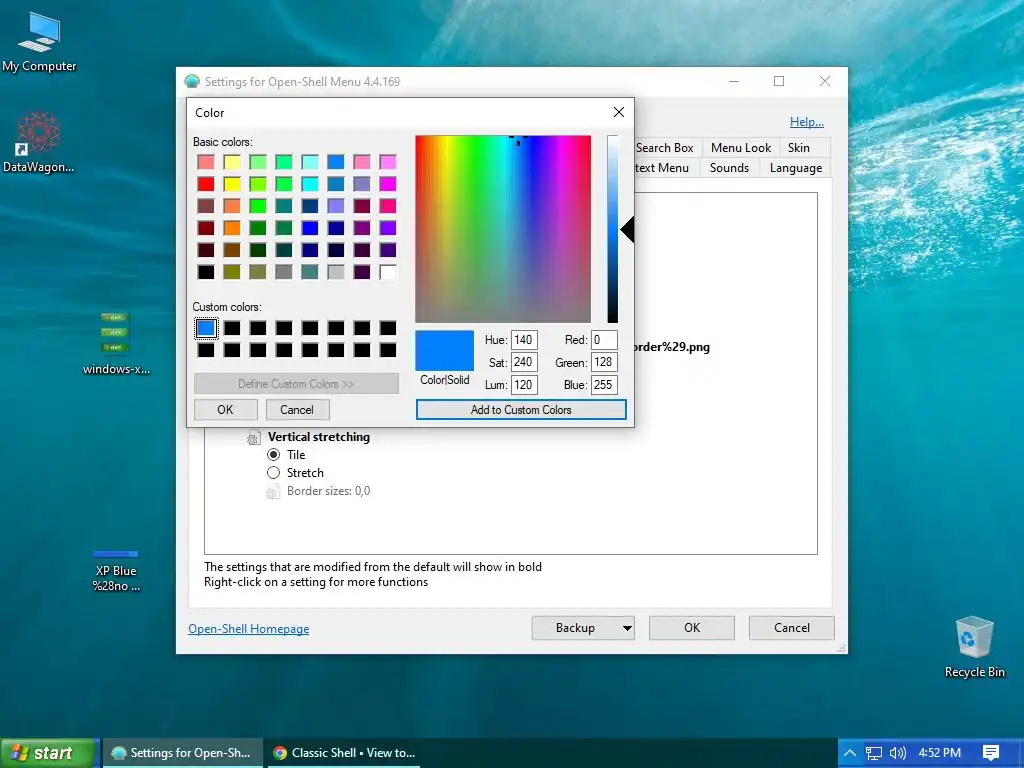Show hidden system tray icons

(850, 753)
